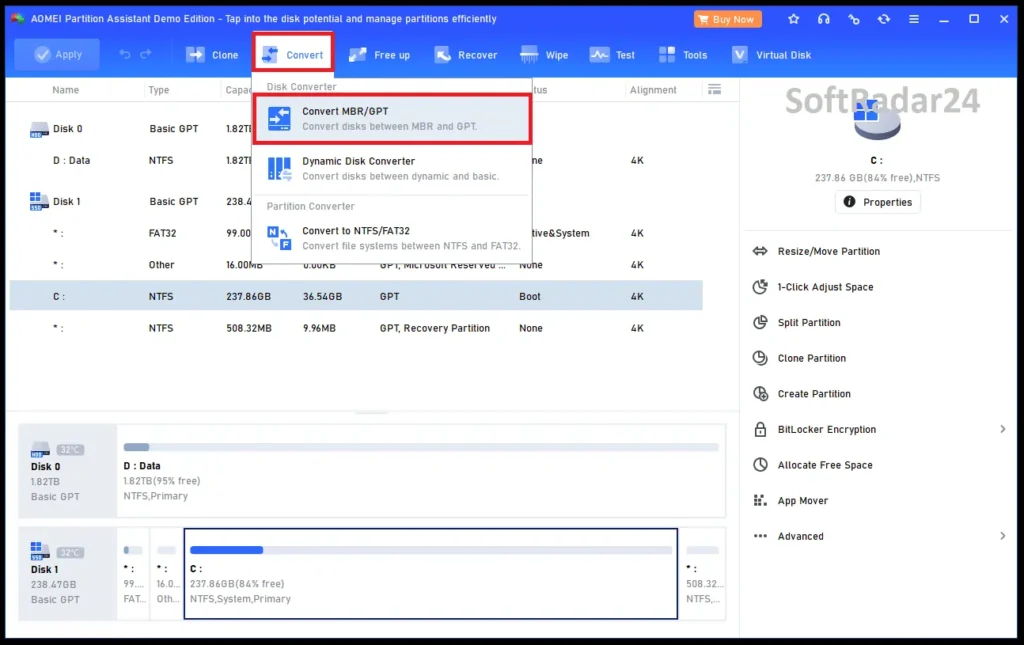This screenshot has width=1024, height=645.
Task: Select Disk 0 in the disk map
Action: (68, 471)
